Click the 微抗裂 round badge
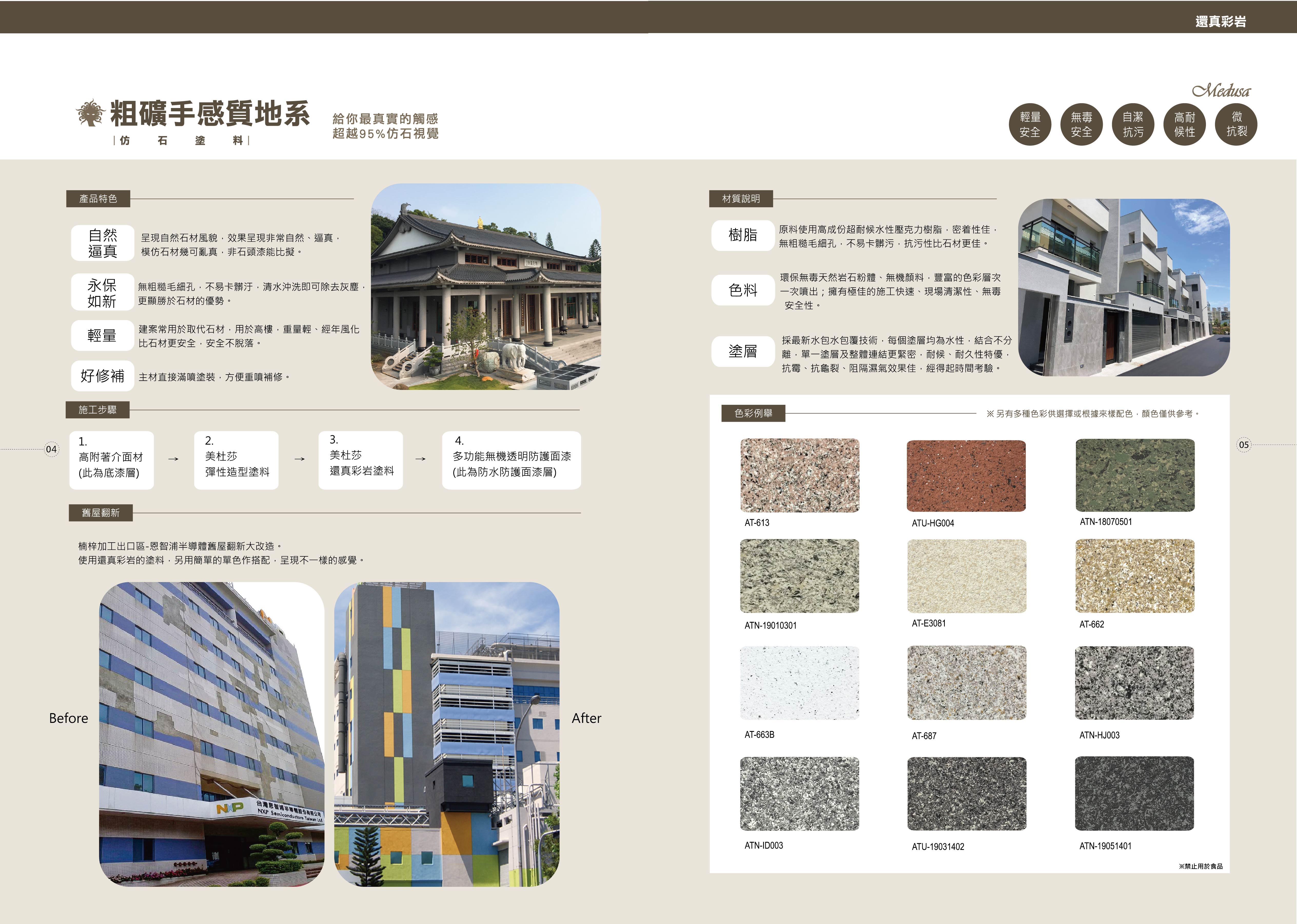The image size is (1297, 924). pos(1236,125)
